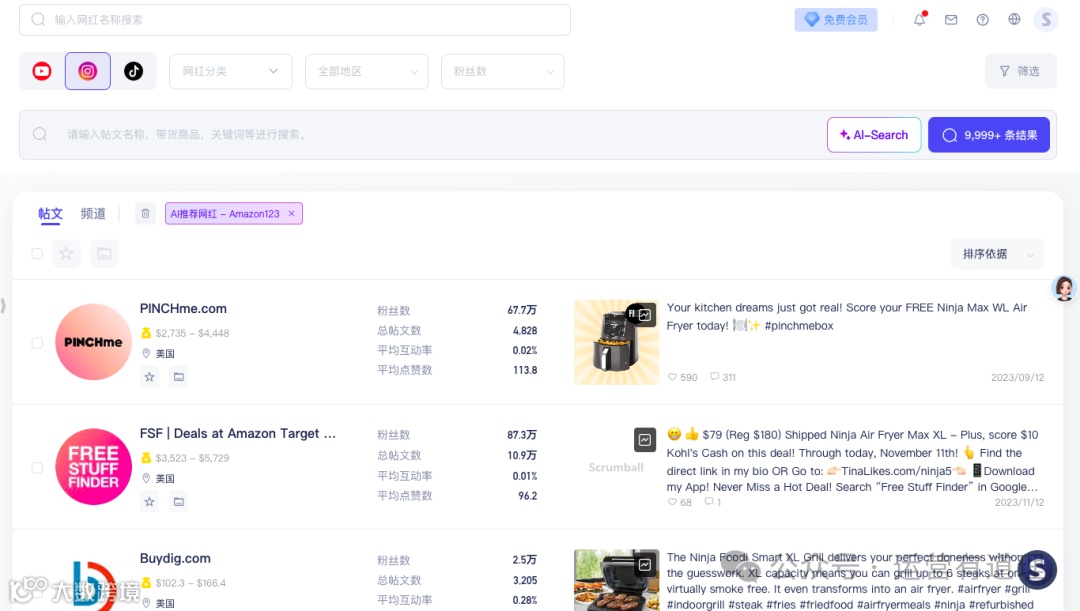Image resolution: width=1080 pixels, height=611 pixels.
Task: Add PINCHme.com to folder icon
Action: (x=179, y=377)
